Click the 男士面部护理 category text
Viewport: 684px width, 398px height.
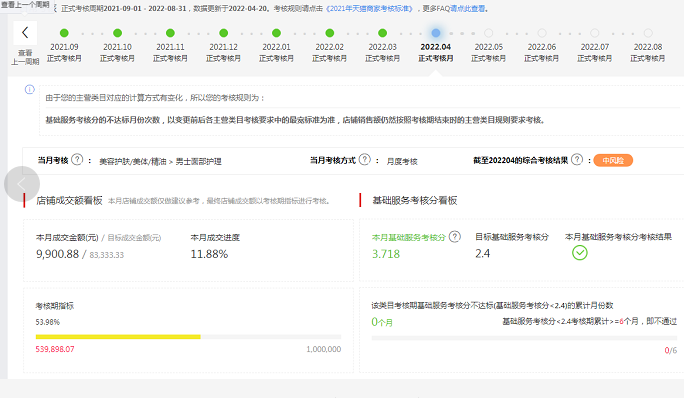point(198,161)
